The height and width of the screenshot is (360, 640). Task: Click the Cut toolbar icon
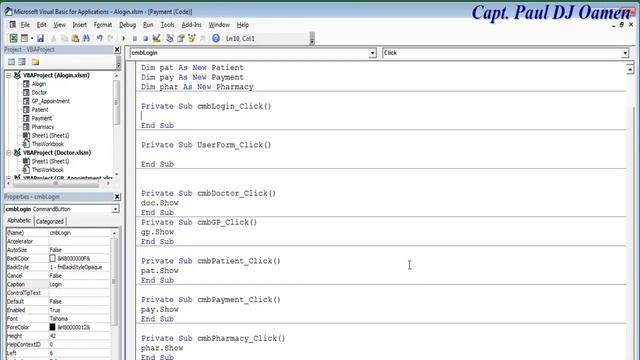[53, 38]
